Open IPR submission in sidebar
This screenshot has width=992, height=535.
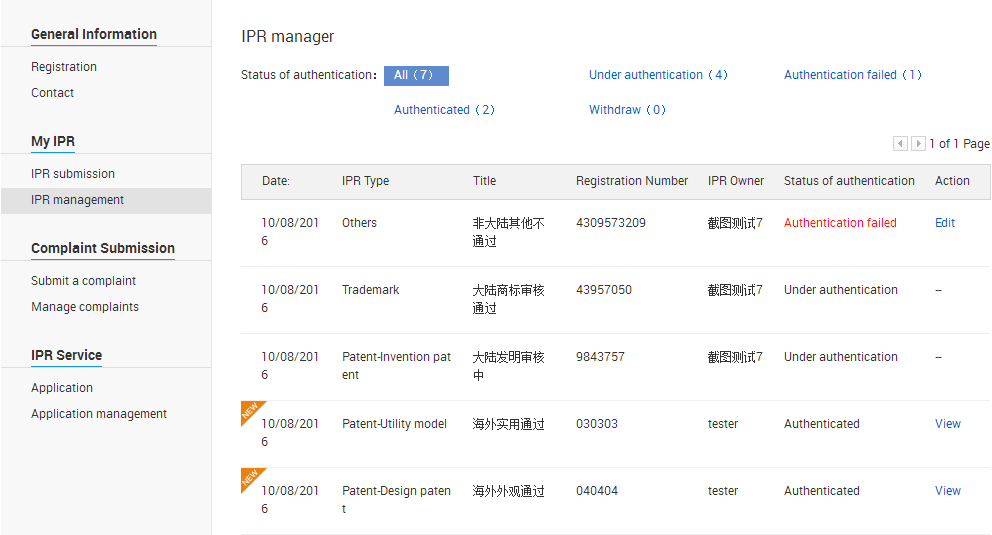(x=73, y=173)
